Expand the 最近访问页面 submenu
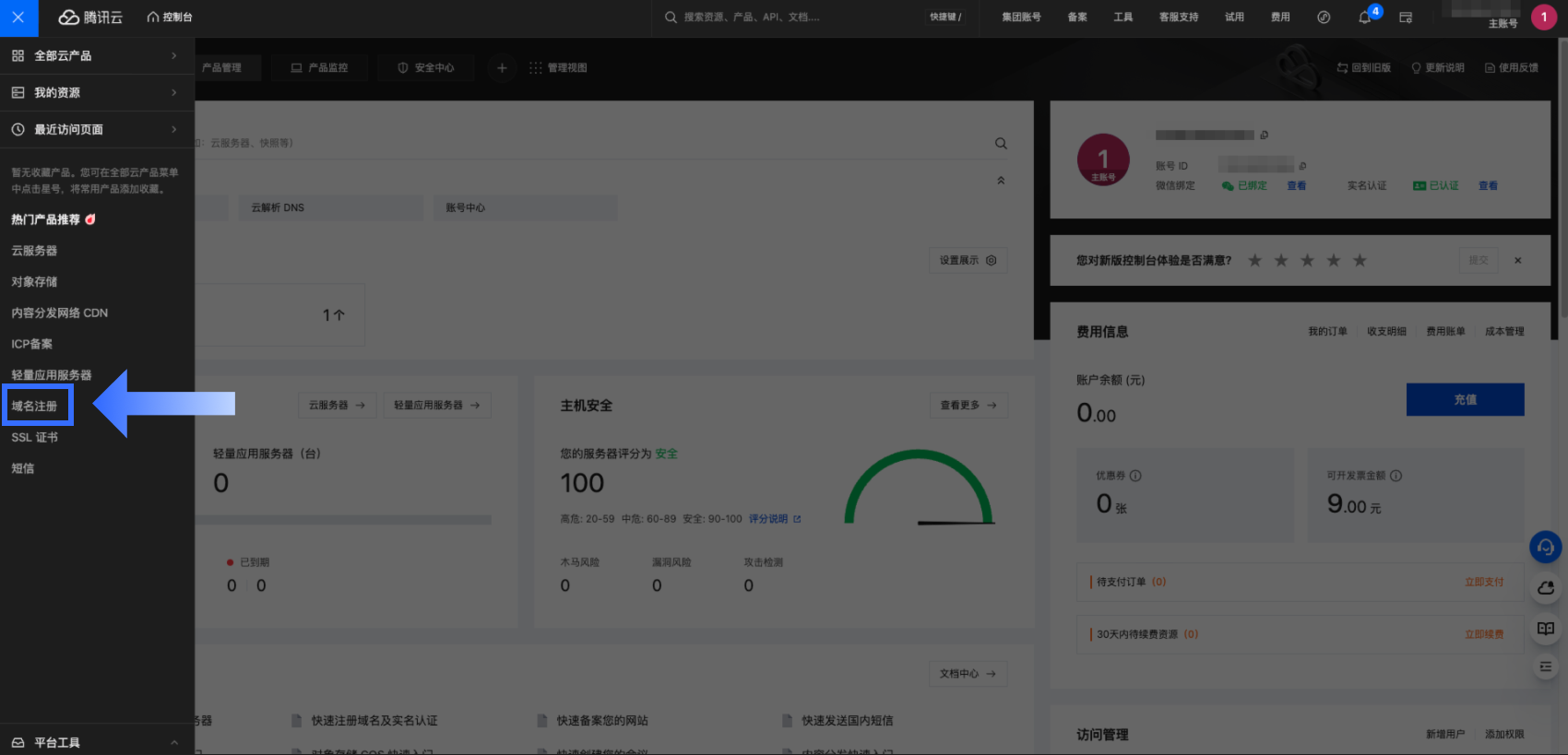 tap(97, 130)
